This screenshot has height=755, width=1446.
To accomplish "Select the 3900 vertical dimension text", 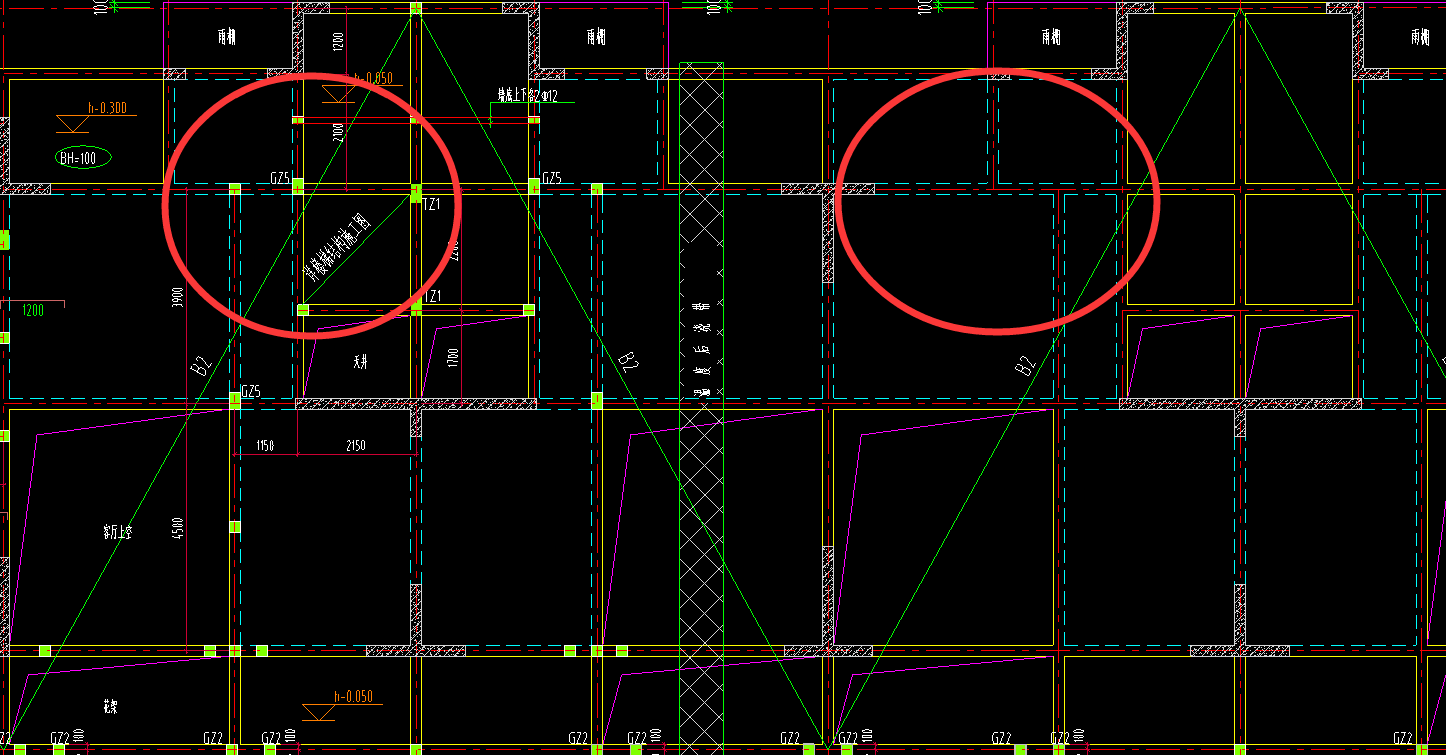I will pos(178,297).
